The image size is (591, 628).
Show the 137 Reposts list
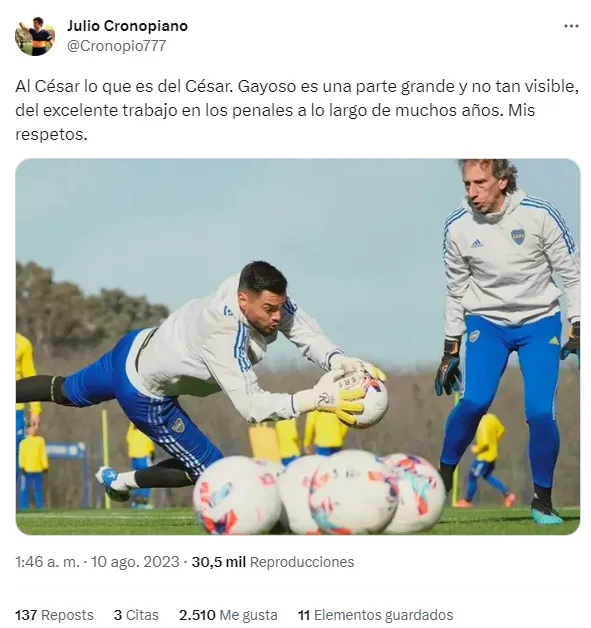point(54,615)
